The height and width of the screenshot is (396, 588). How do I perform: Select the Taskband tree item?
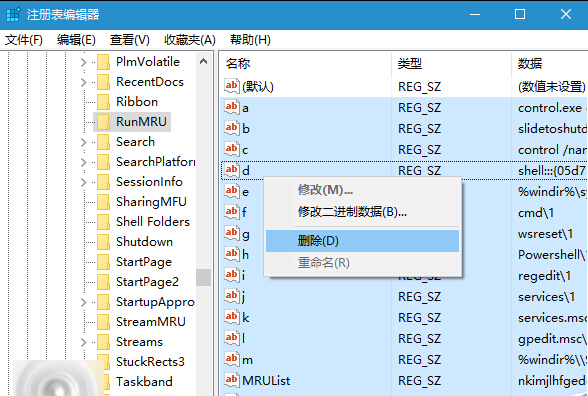[x=144, y=382]
